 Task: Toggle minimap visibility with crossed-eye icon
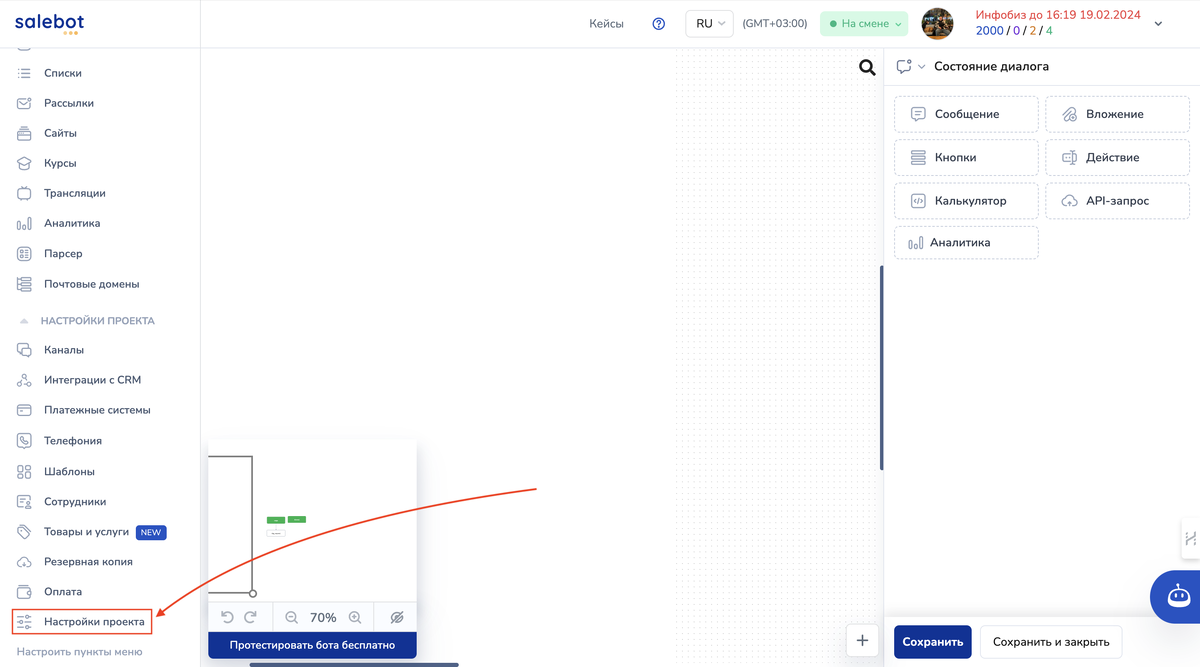point(397,618)
